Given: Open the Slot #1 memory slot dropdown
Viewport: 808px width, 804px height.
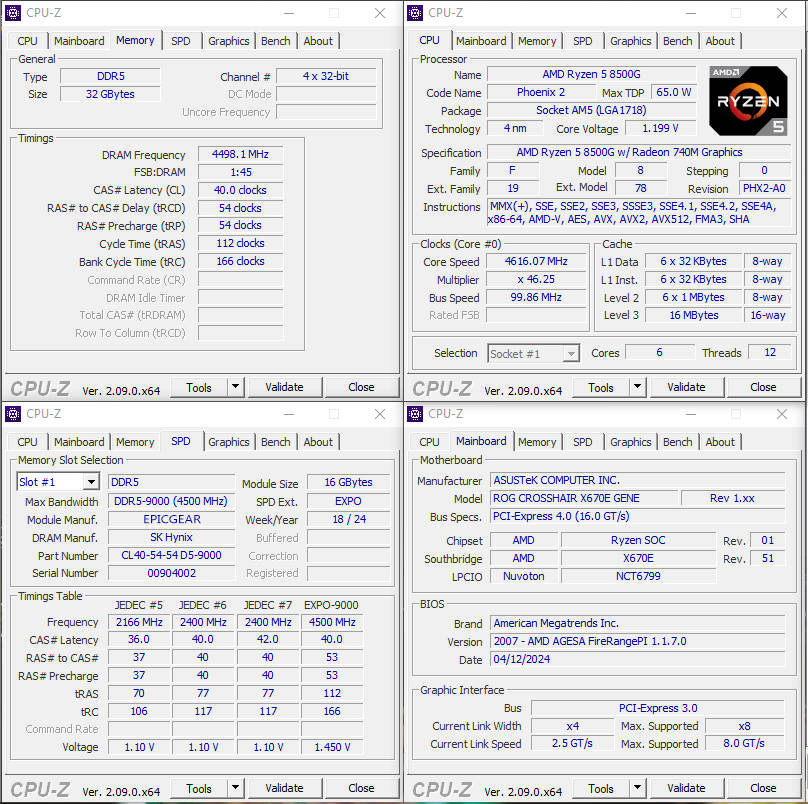Looking at the screenshot, I should [x=91, y=482].
